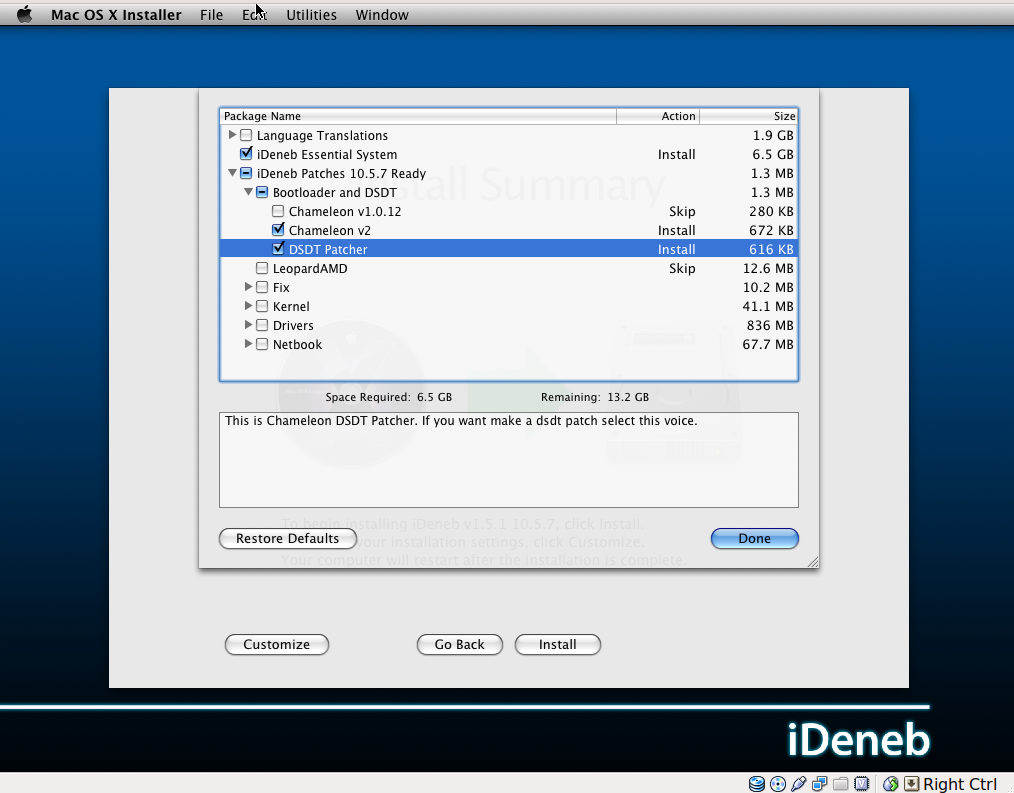Toggle the Bootloader and DSDT checkbox
This screenshot has height=793, width=1014.
pyautogui.click(x=262, y=192)
